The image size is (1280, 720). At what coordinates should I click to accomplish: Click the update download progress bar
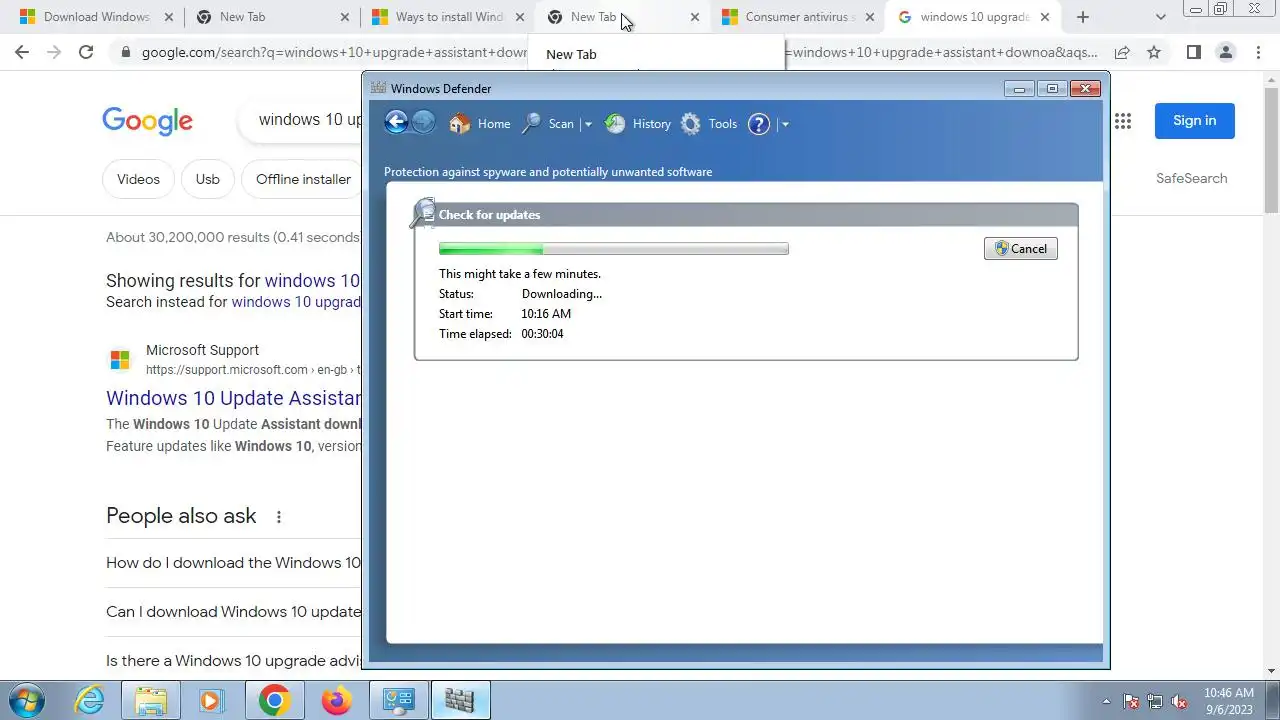[x=613, y=249]
